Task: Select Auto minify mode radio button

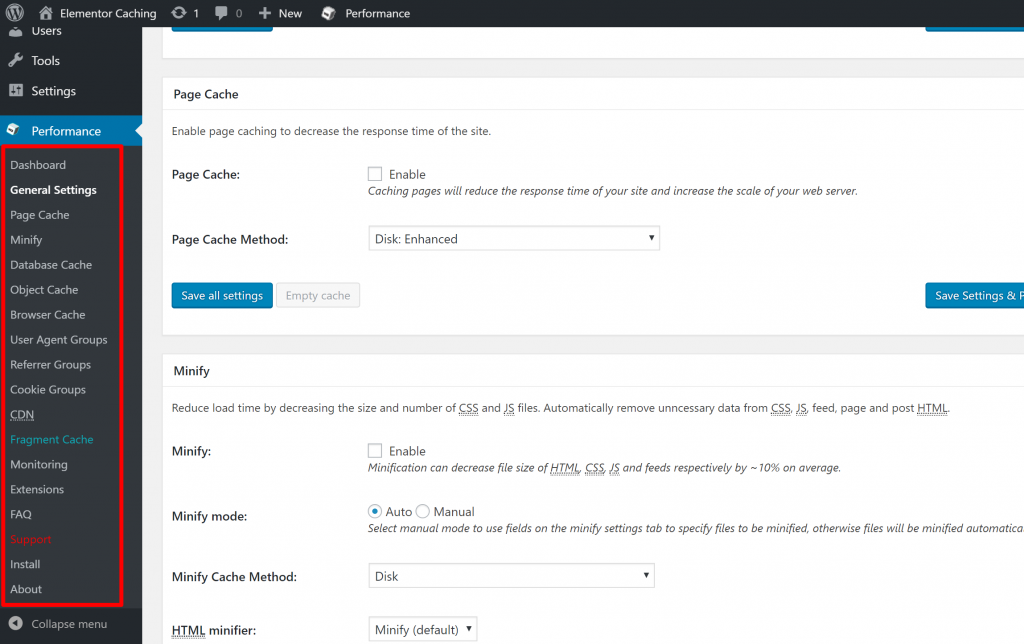Action: [x=376, y=511]
